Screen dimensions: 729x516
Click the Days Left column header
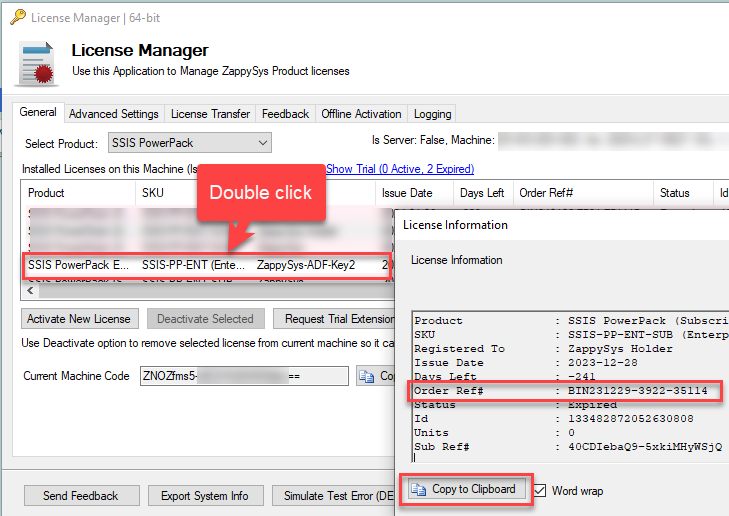[x=482, y=193]
